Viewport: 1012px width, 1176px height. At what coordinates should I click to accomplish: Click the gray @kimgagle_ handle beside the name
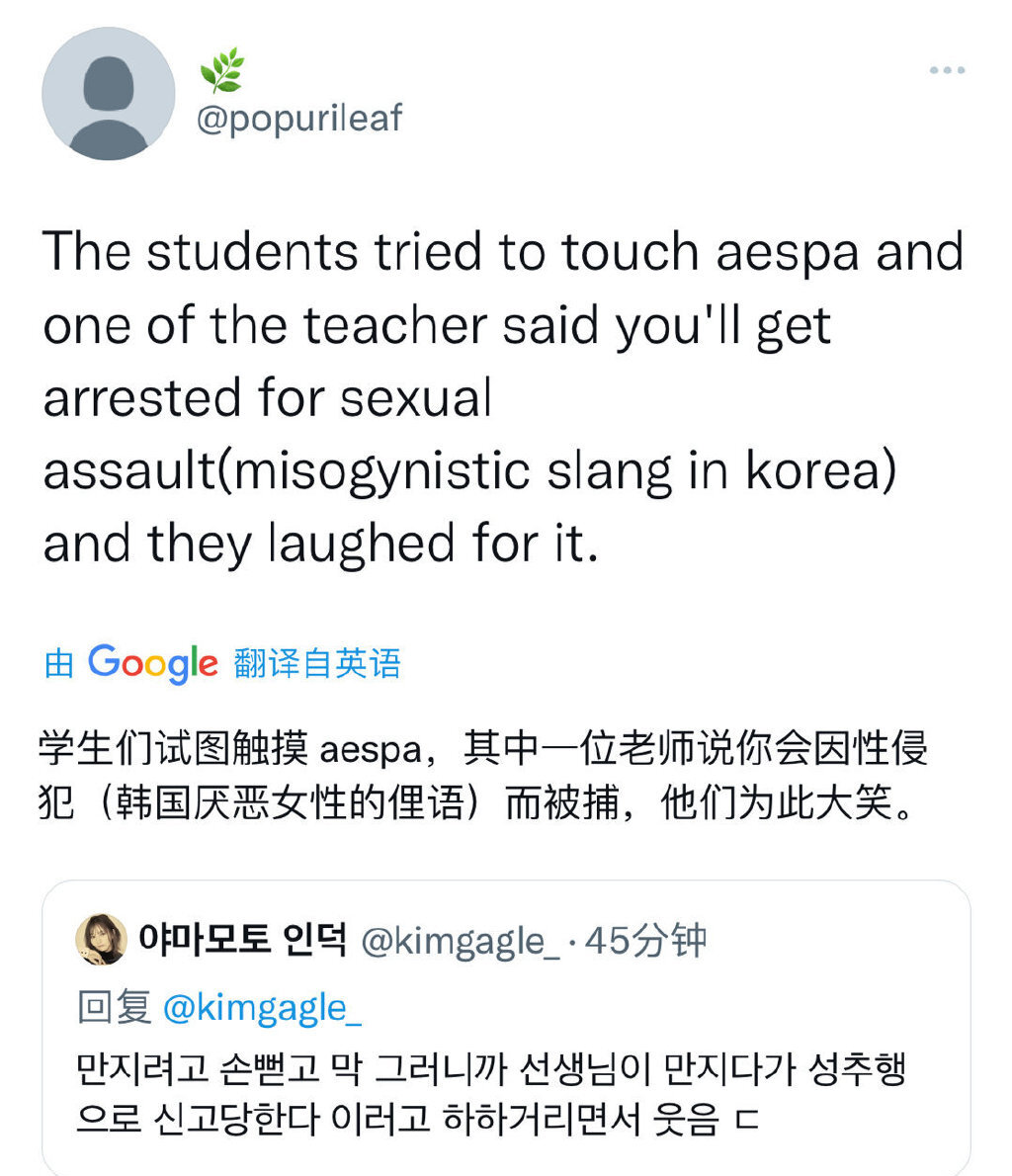pyautogui.click(x=462, y=941)
